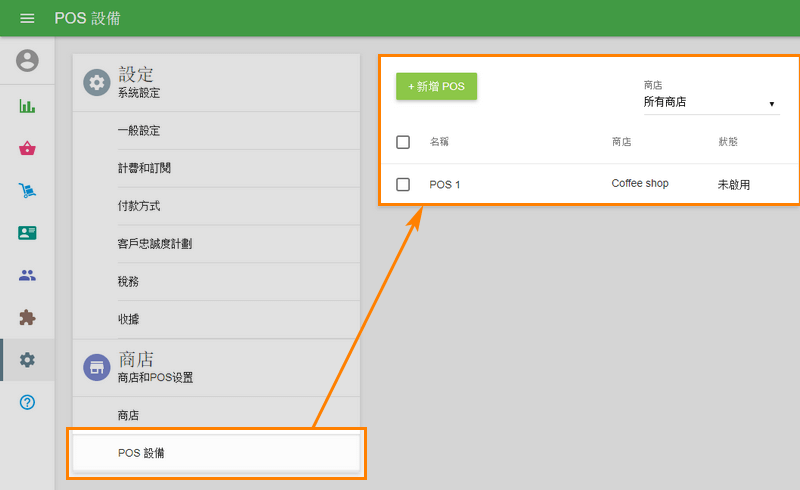
Task: Open the customers people icon
Action: point(27,275)
